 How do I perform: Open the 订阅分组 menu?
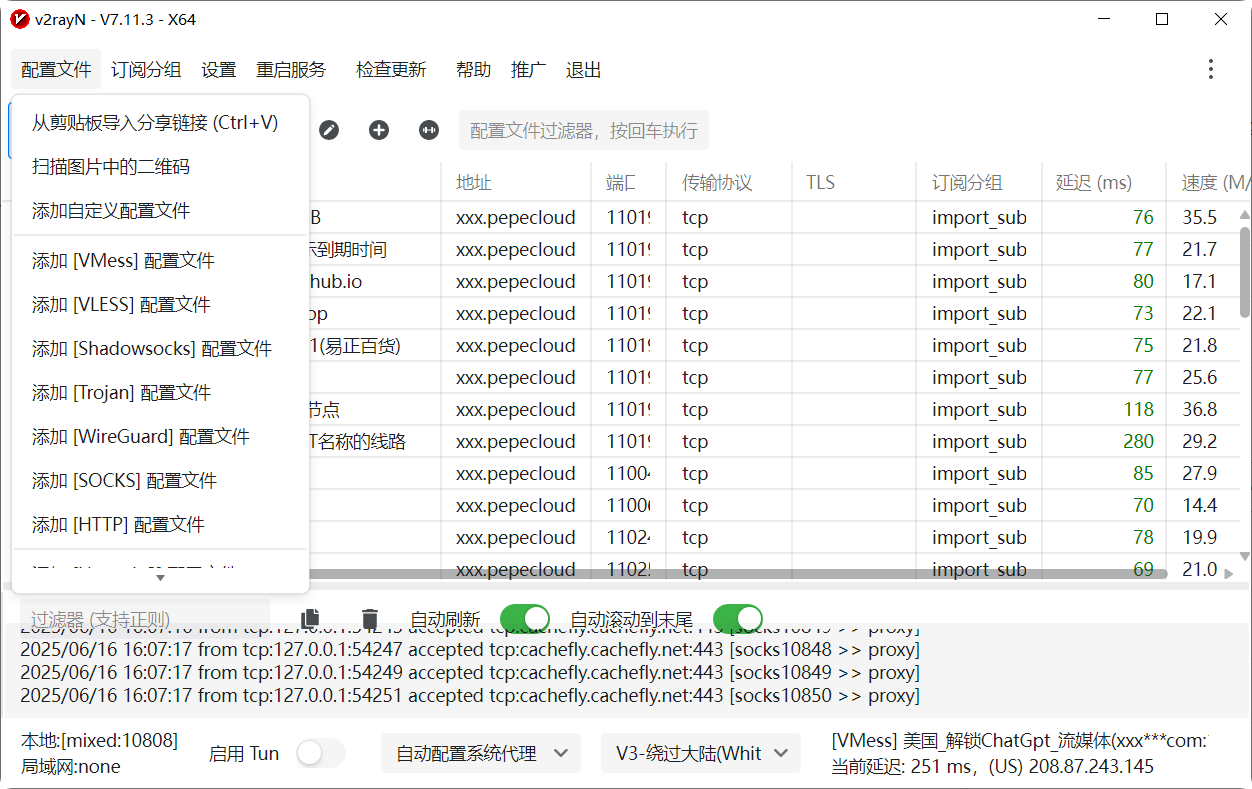[146, 70]
